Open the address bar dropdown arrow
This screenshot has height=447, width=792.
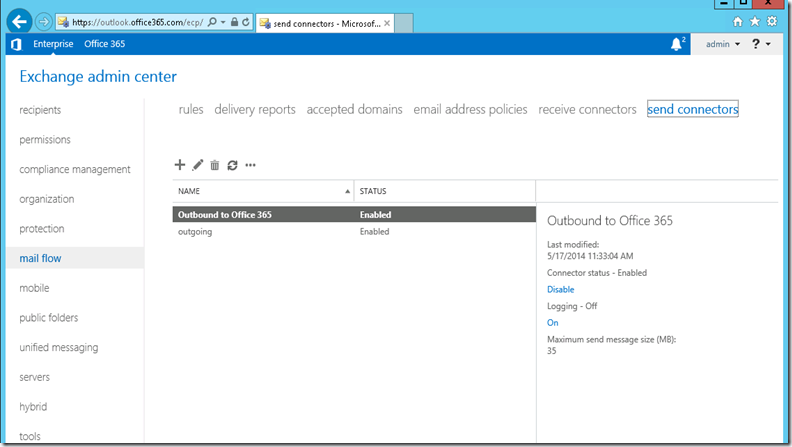point(223,22)
